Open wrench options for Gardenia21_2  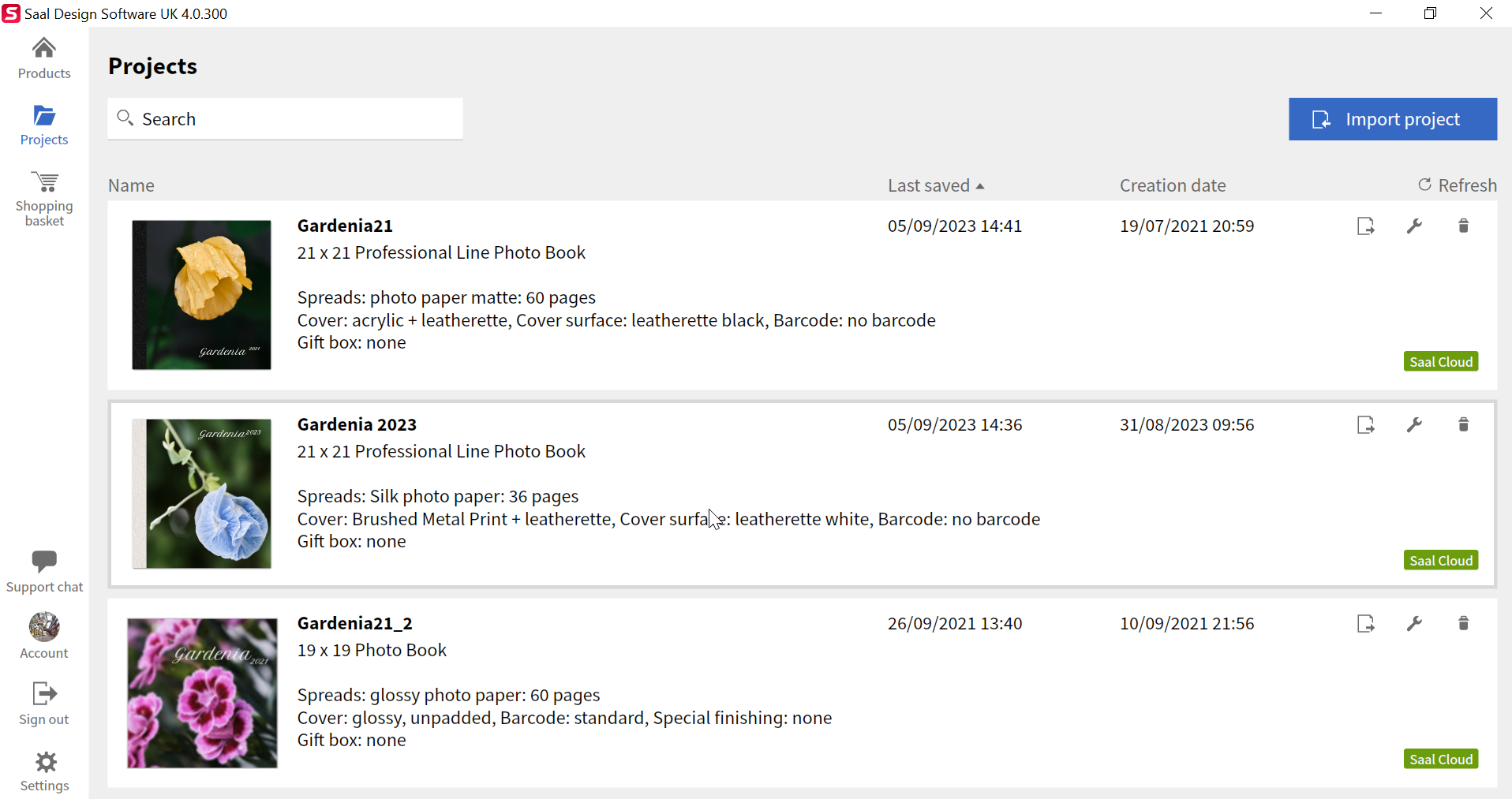pyautogui.click(x=1414, y=624)
